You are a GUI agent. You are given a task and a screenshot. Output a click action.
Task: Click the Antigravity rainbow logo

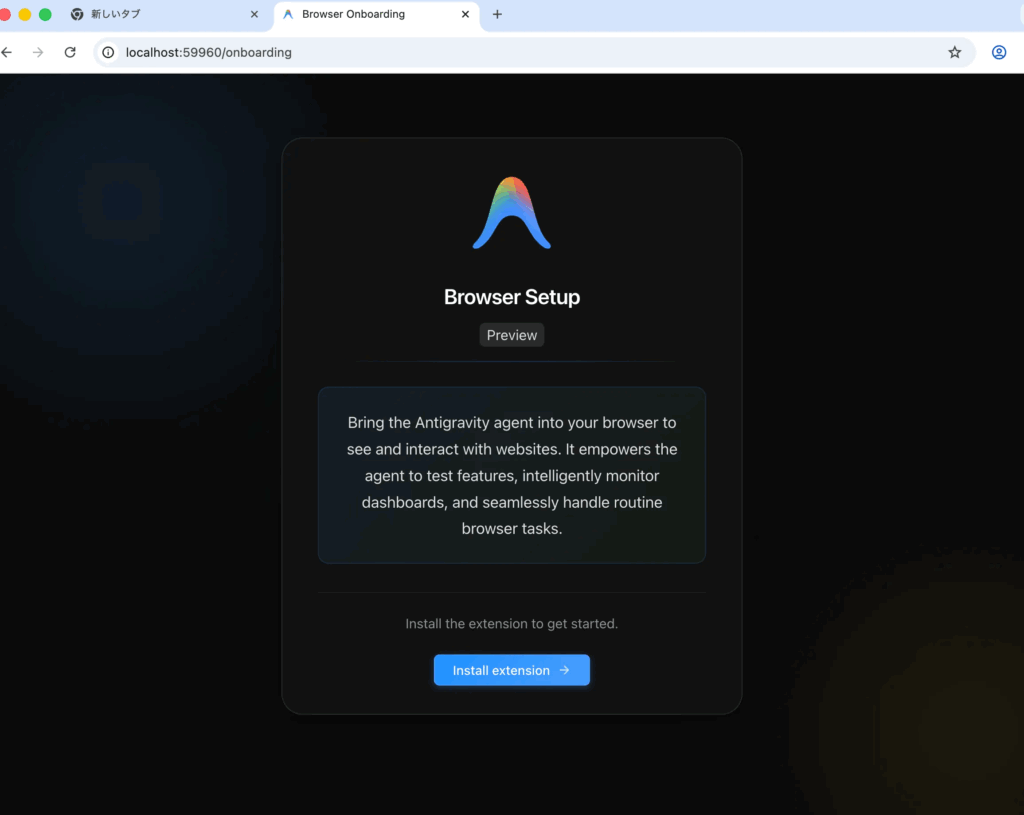tap(512, 213)
